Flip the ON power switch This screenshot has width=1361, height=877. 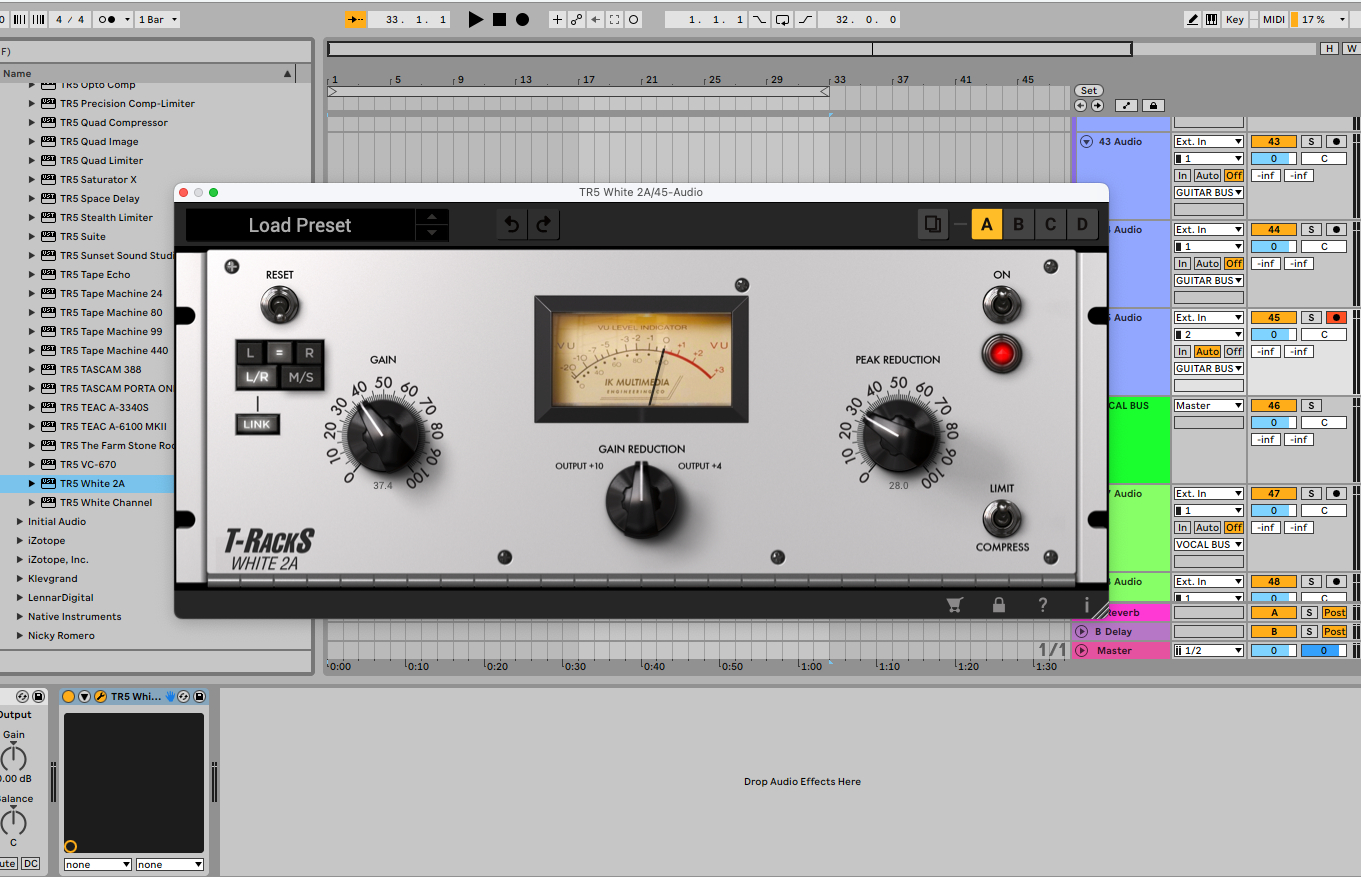(x=1002, y=303)
